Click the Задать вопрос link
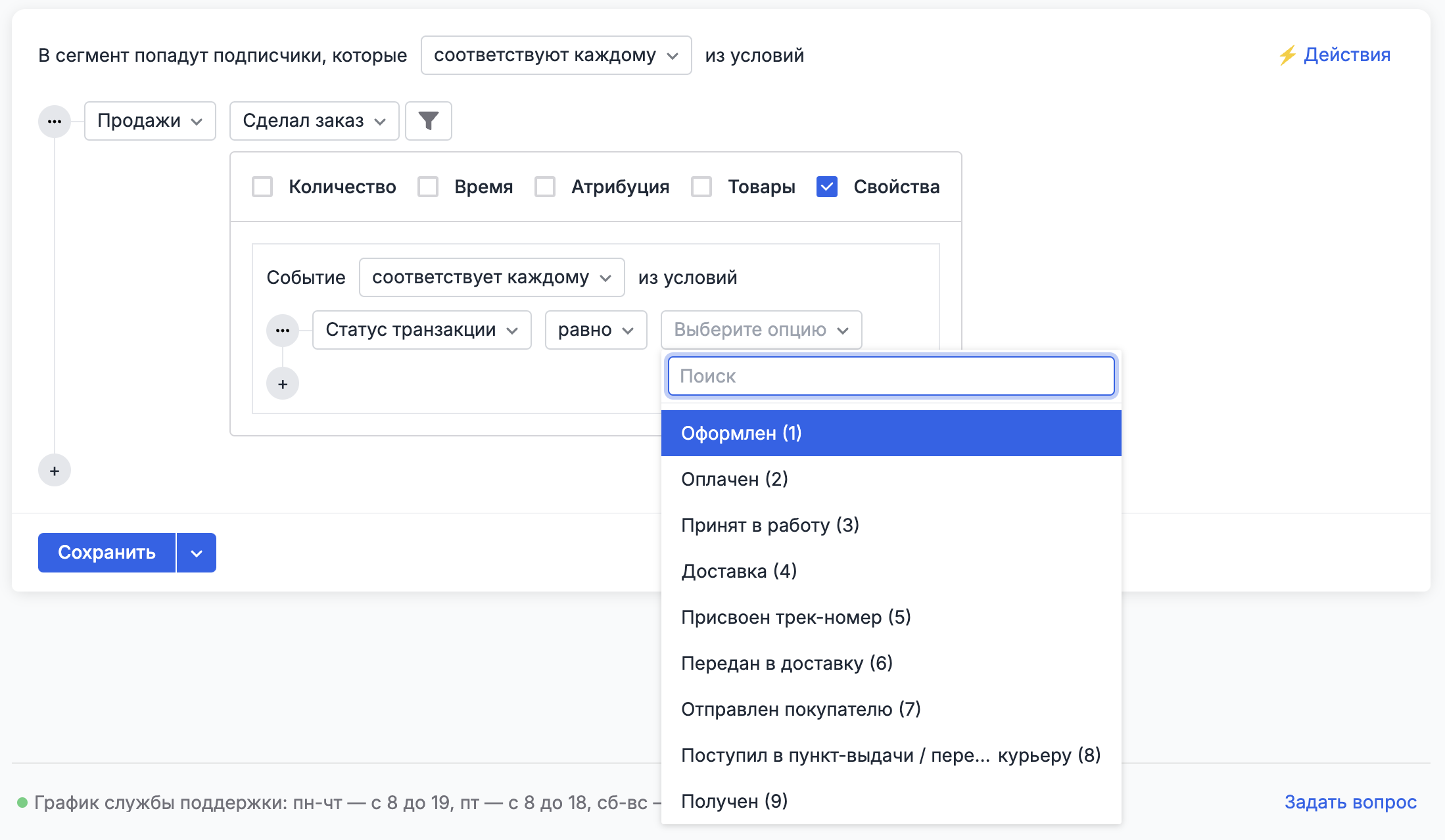The height and width of the screenshot is (840, 1445). pos(1350,803)
